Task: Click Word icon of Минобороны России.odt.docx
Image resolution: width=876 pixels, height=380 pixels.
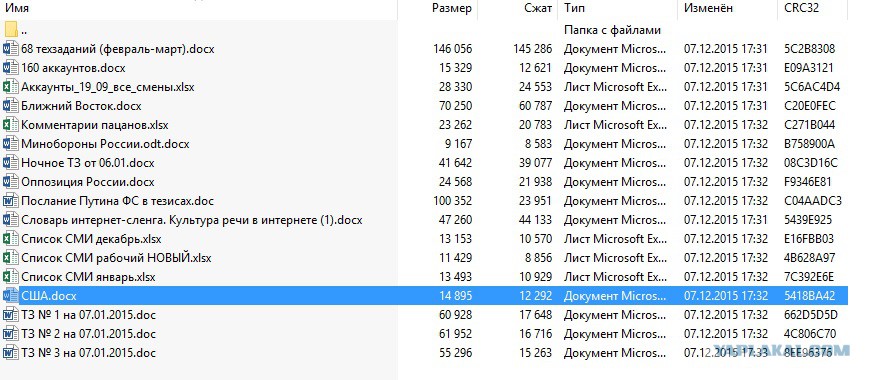Action: click(11, 144)
